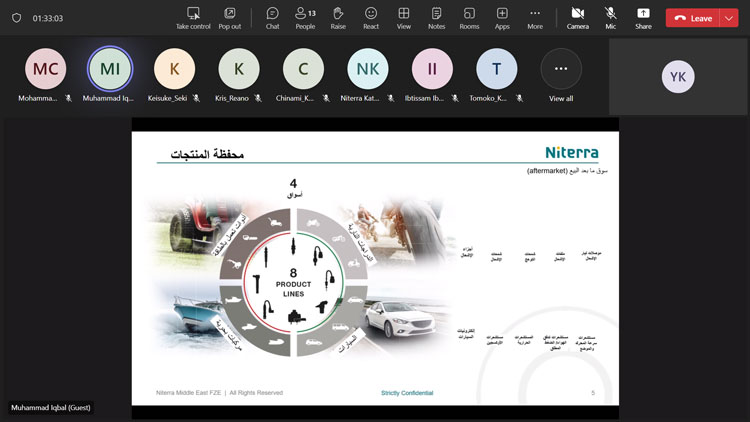750x422 pixels.
Task: Select Niterra Kat participant tile NK
Action: point(367,69)
